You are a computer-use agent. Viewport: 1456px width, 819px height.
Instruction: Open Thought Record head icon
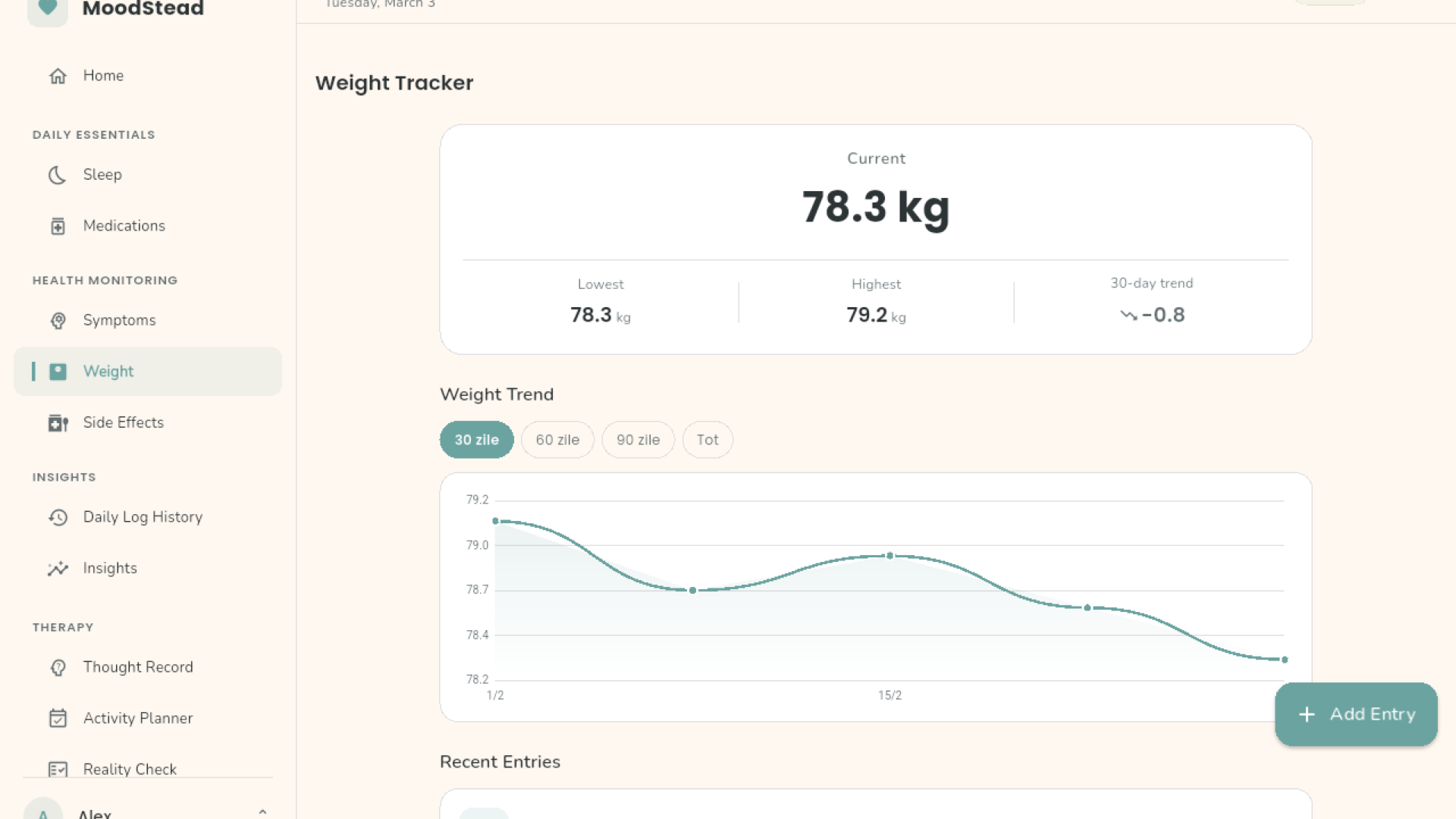58,667
